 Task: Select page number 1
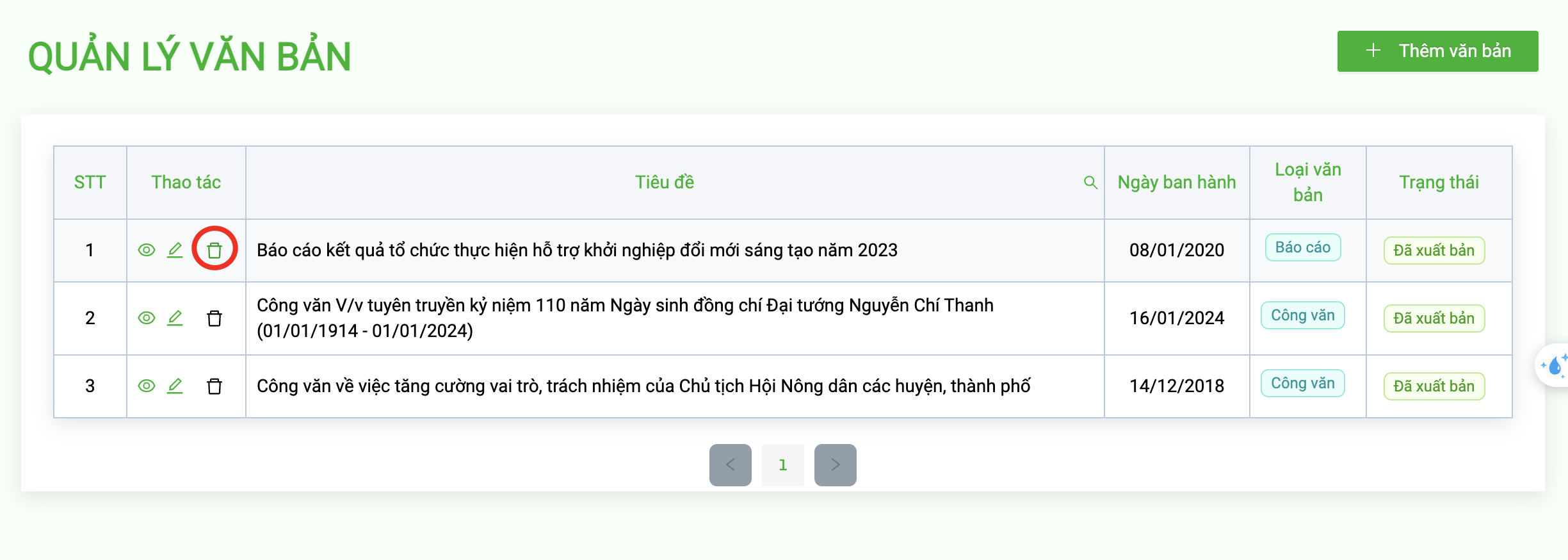pos(782,465)
